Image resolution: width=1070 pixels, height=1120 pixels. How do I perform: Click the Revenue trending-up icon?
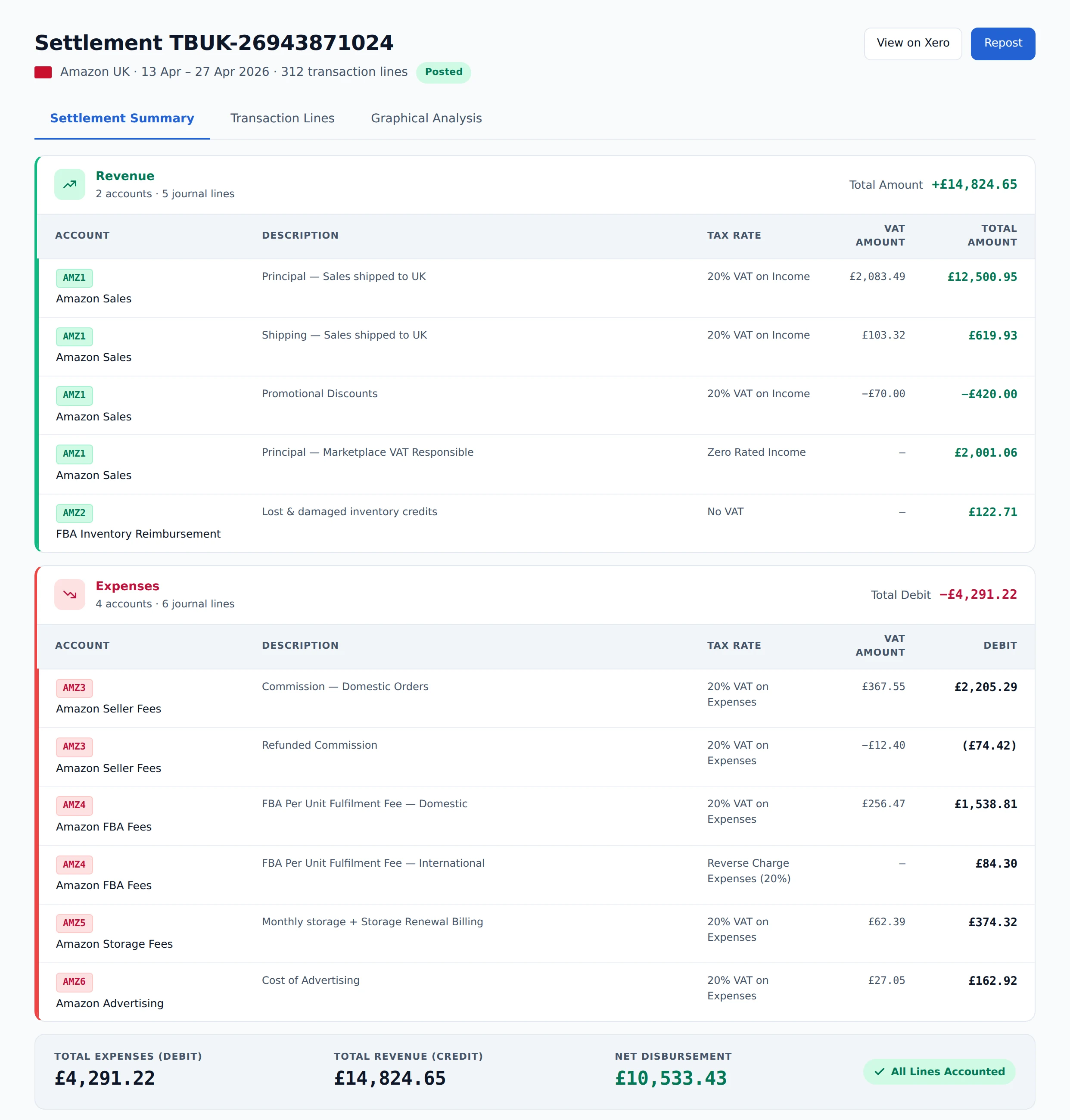pos(70,184)
